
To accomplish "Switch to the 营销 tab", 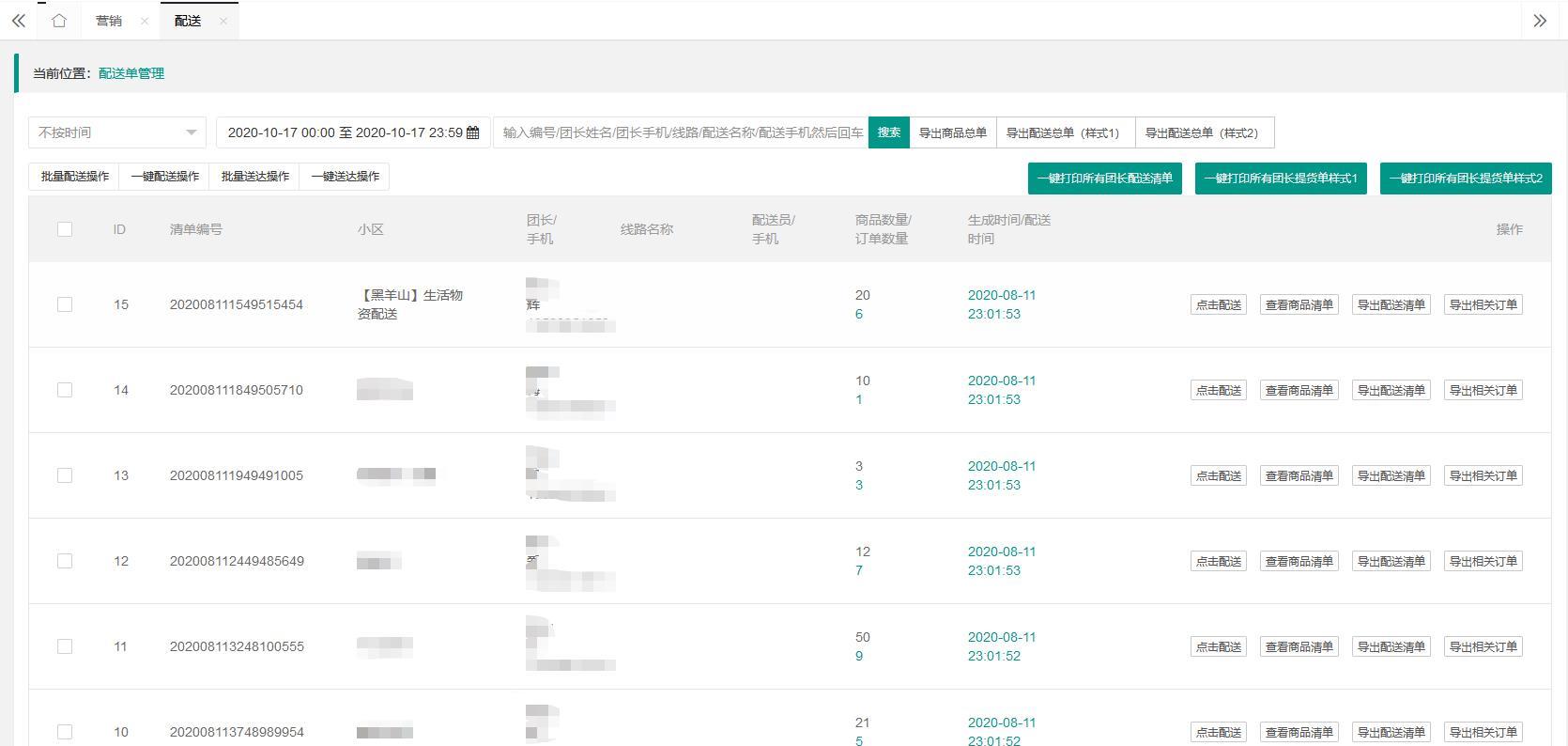I will [109, 21].
